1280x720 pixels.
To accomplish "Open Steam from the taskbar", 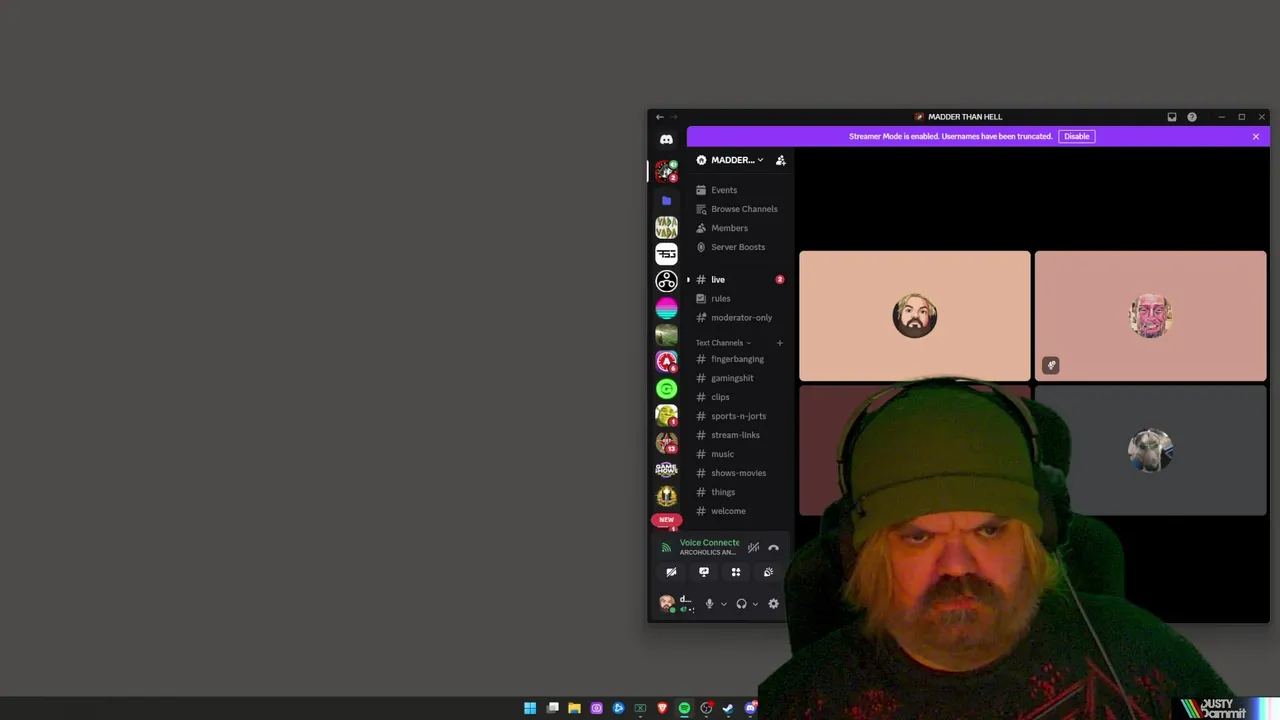I will (728, 708).
